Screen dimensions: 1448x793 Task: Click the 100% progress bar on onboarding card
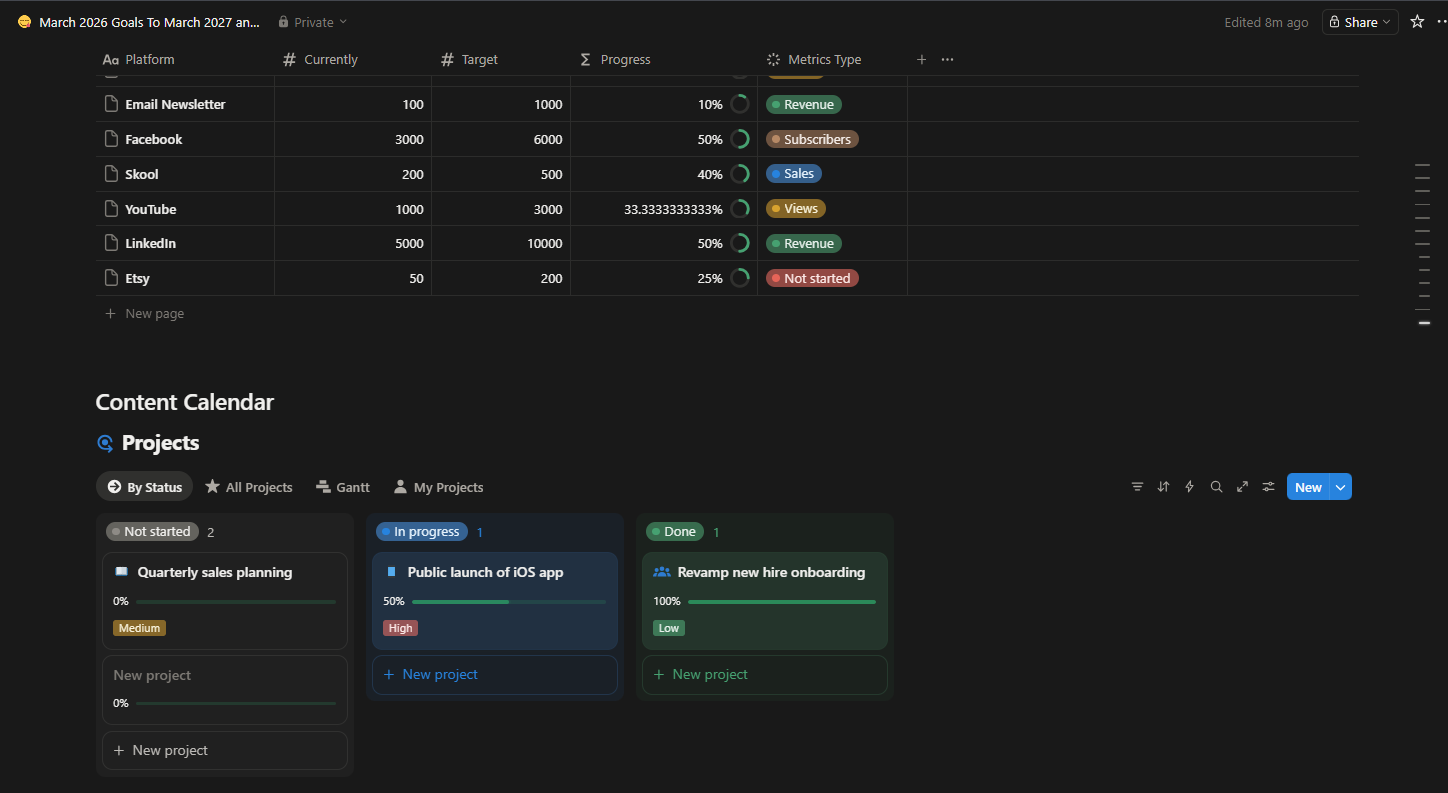(782, 602)
